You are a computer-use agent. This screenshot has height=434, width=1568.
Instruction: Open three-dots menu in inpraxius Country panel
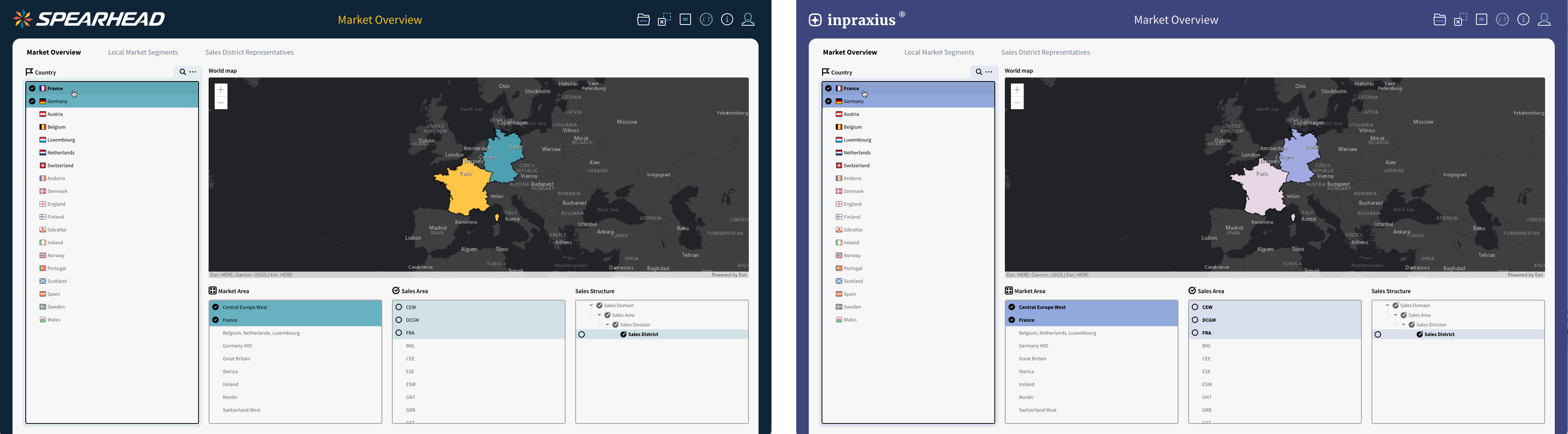pyautogui.click(x=989, y=72)
